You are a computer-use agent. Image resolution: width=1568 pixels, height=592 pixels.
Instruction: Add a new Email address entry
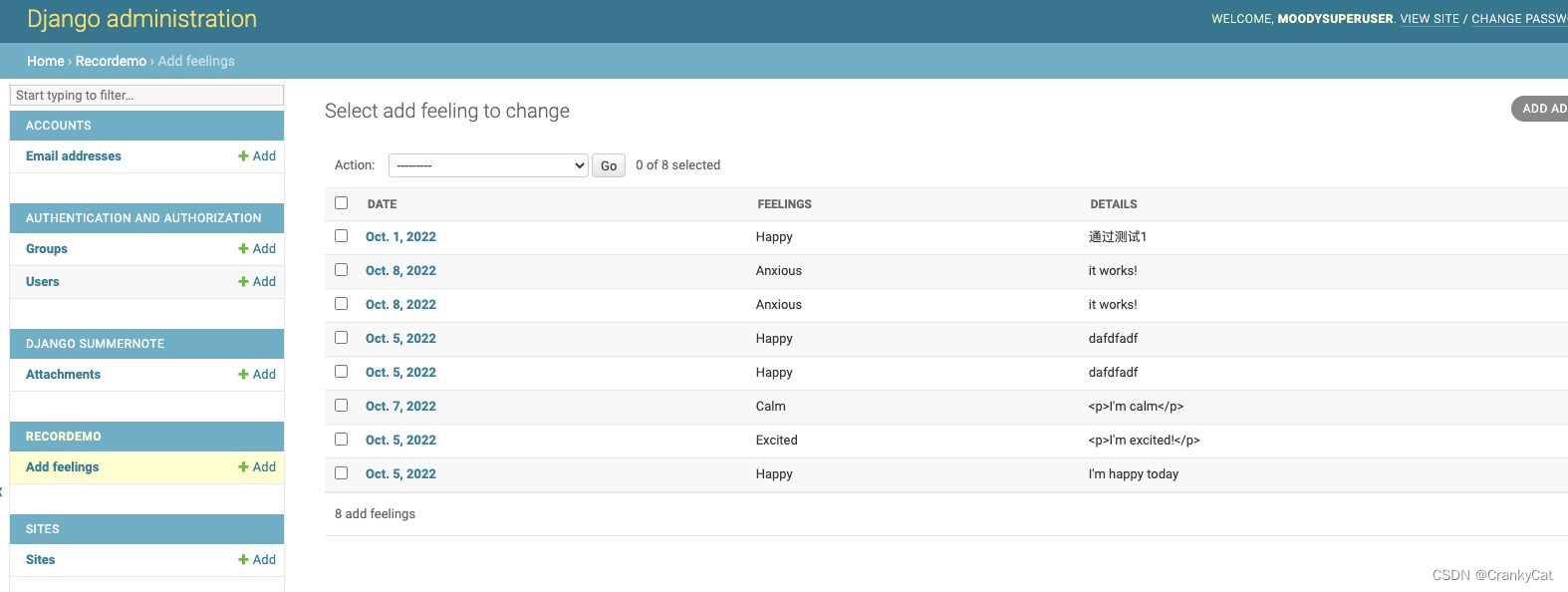[257, 156]
